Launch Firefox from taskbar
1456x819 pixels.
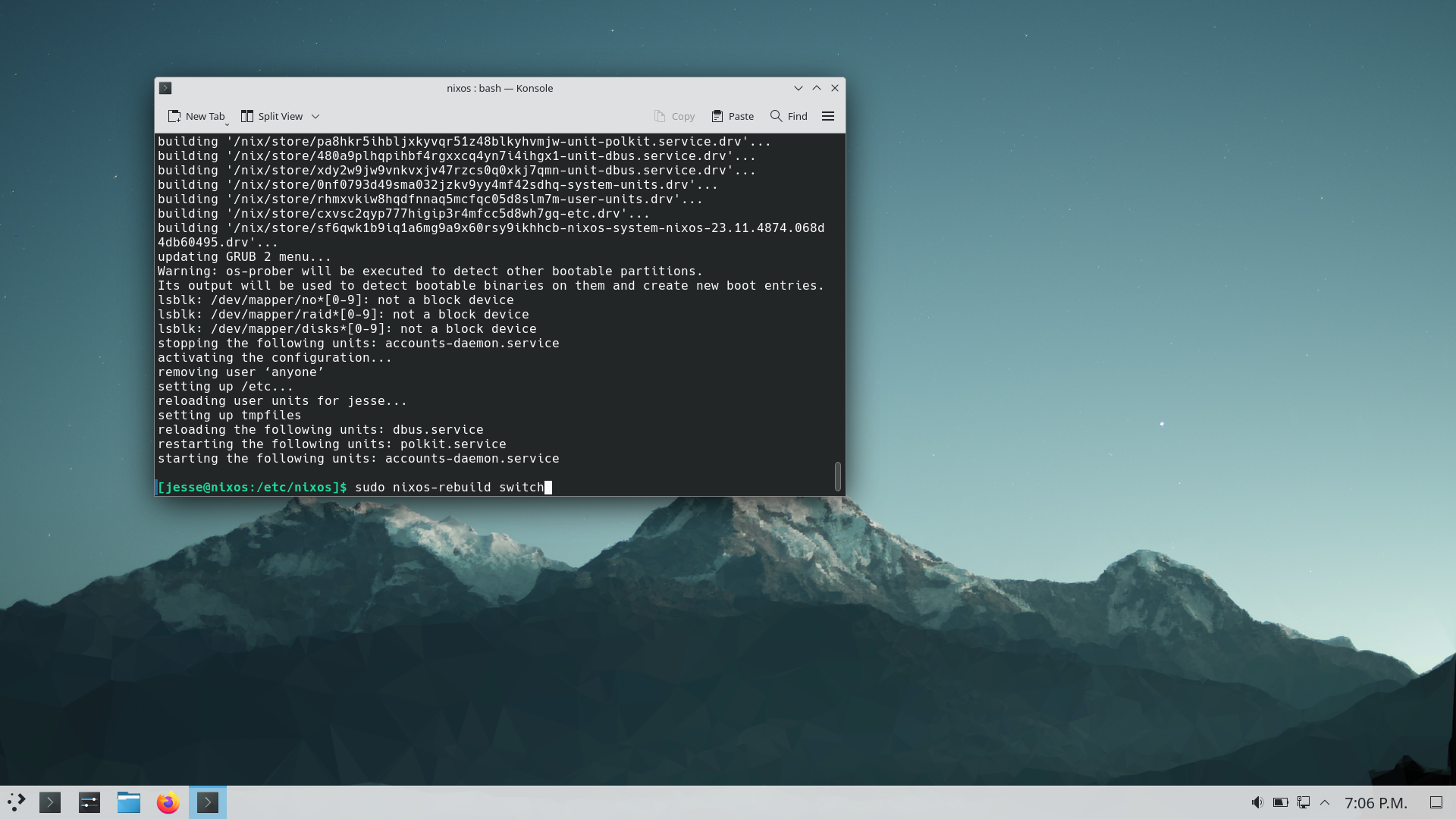click(x=168, y=802)
